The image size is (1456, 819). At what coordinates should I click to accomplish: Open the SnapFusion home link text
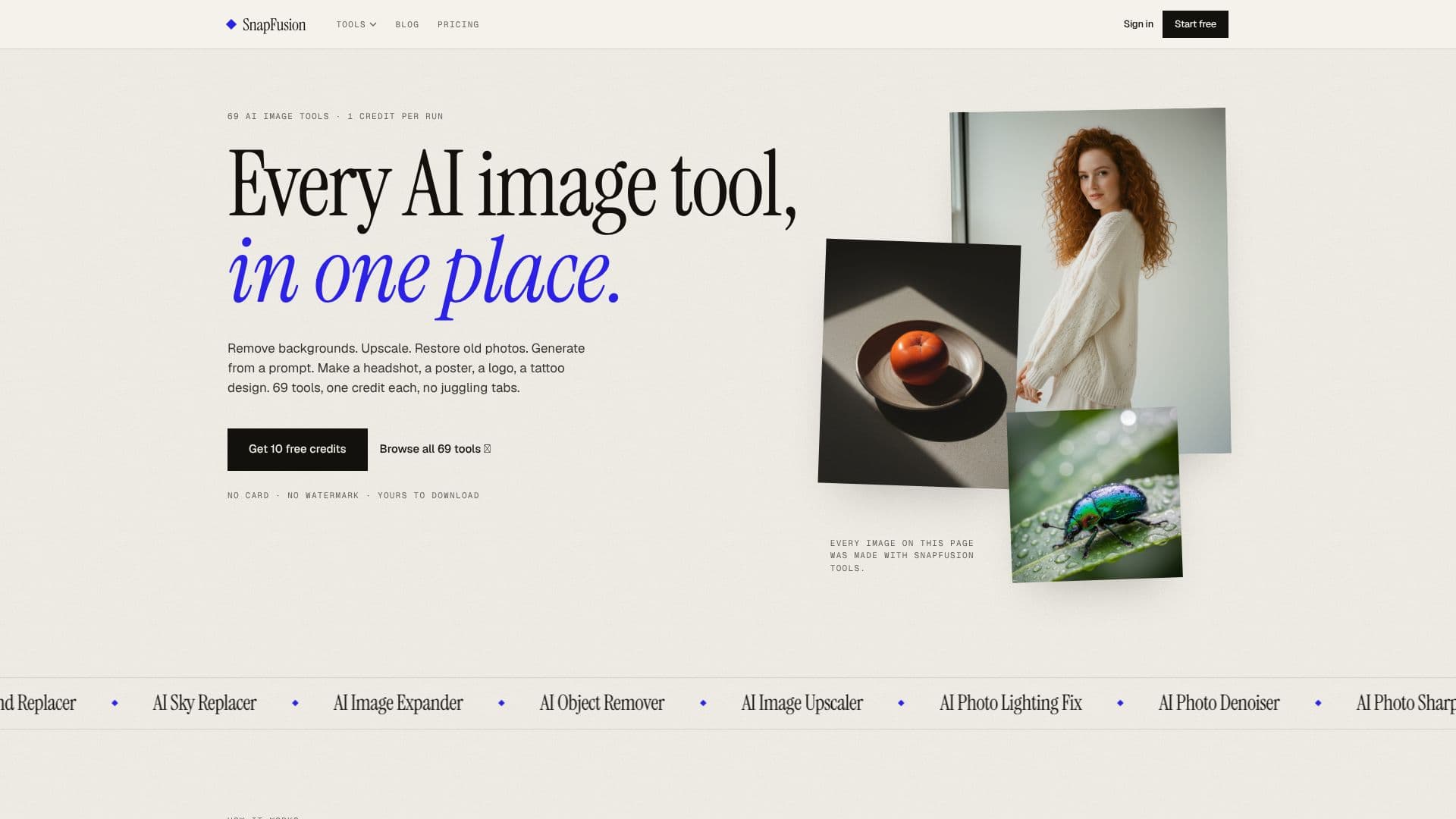tap(274, 25)
